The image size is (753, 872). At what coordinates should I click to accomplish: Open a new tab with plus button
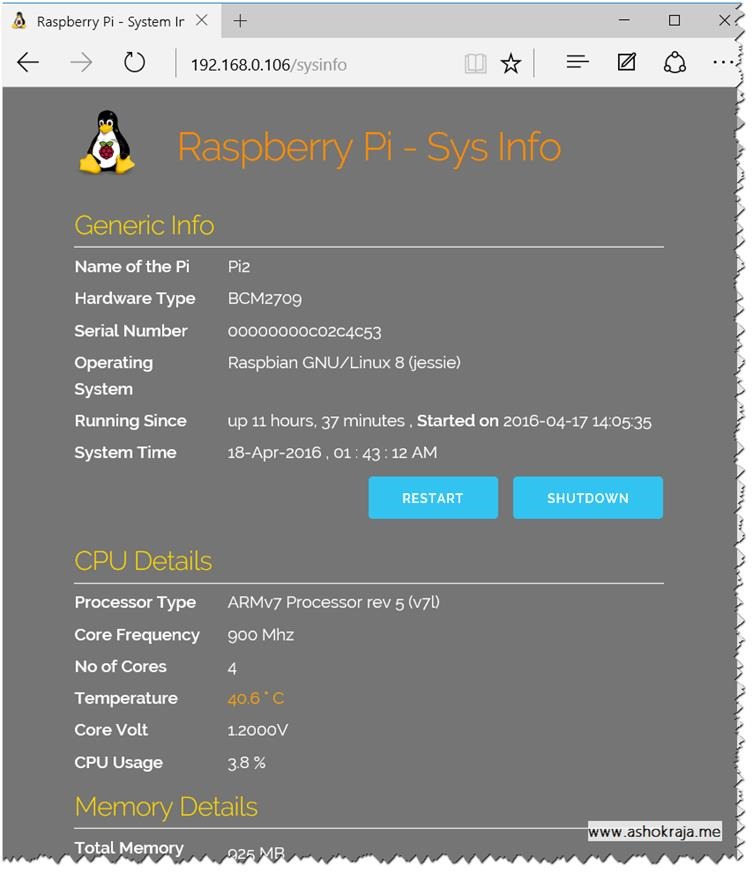(240, 21)
